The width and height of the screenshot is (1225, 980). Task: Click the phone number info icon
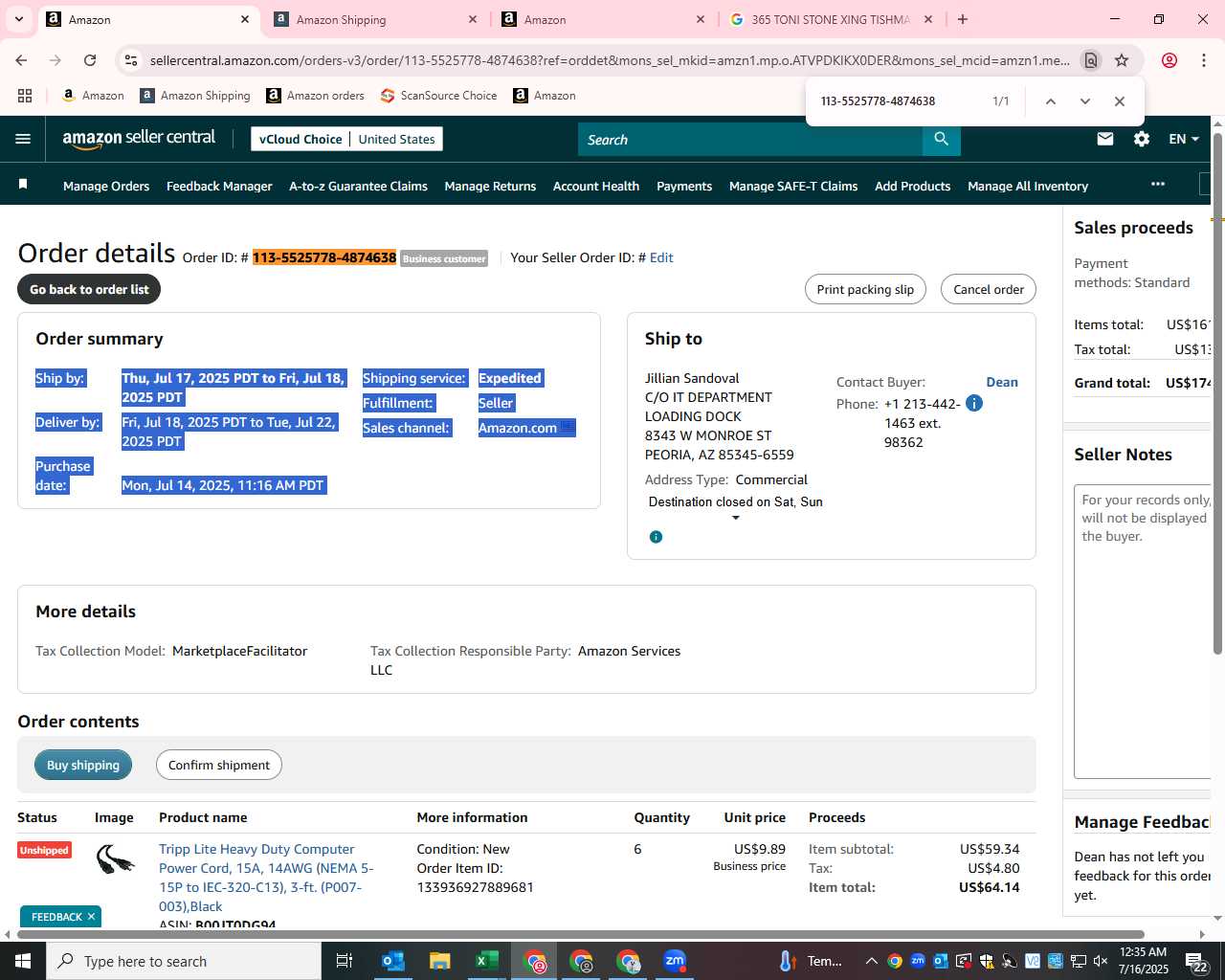click(x=974, y=403)
